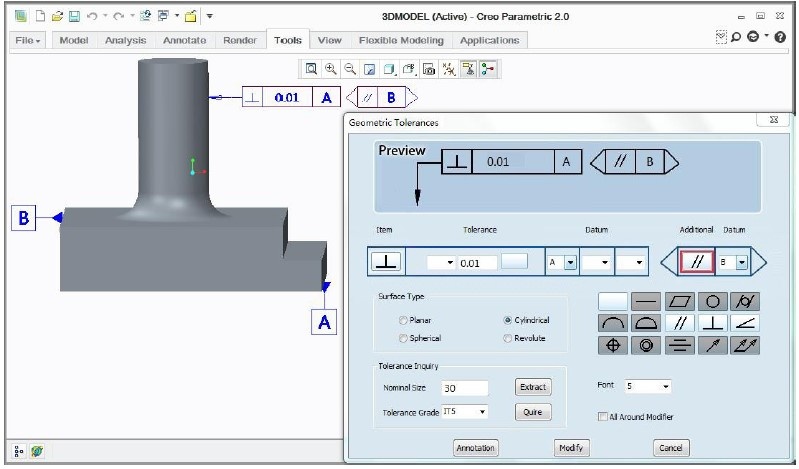Image resolution: width=799 pixels, height=469 pixels.
Task: Click the New file icon
Action: click(x=40, y=16)
